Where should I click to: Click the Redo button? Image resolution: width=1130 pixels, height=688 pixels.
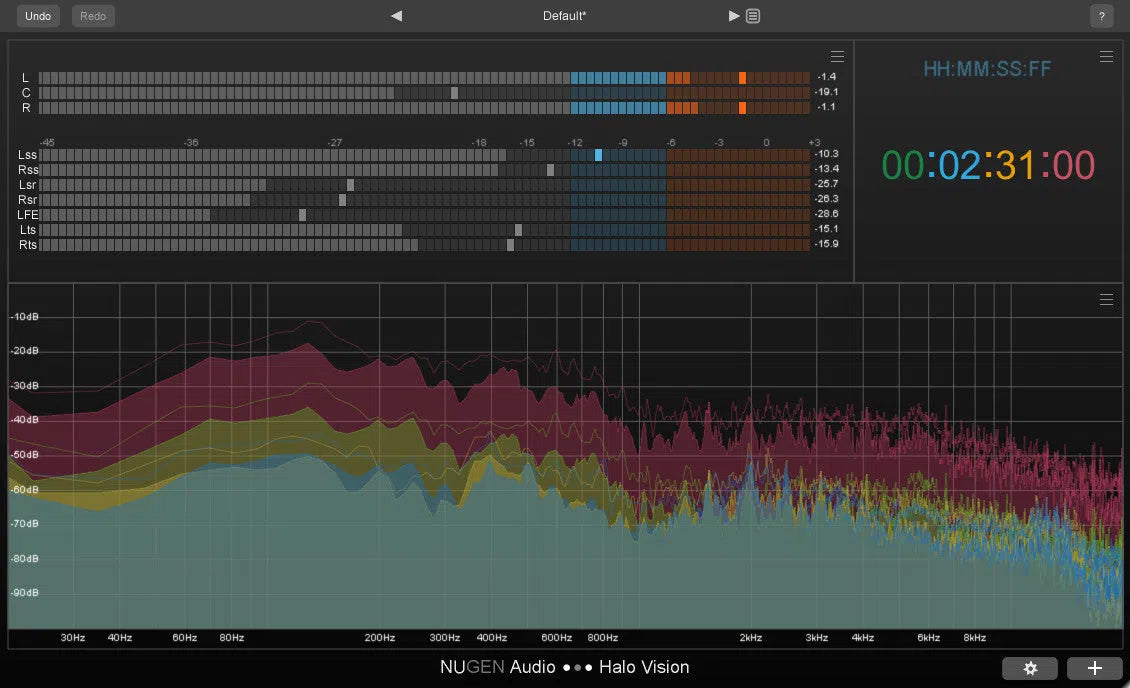(92, 16)
